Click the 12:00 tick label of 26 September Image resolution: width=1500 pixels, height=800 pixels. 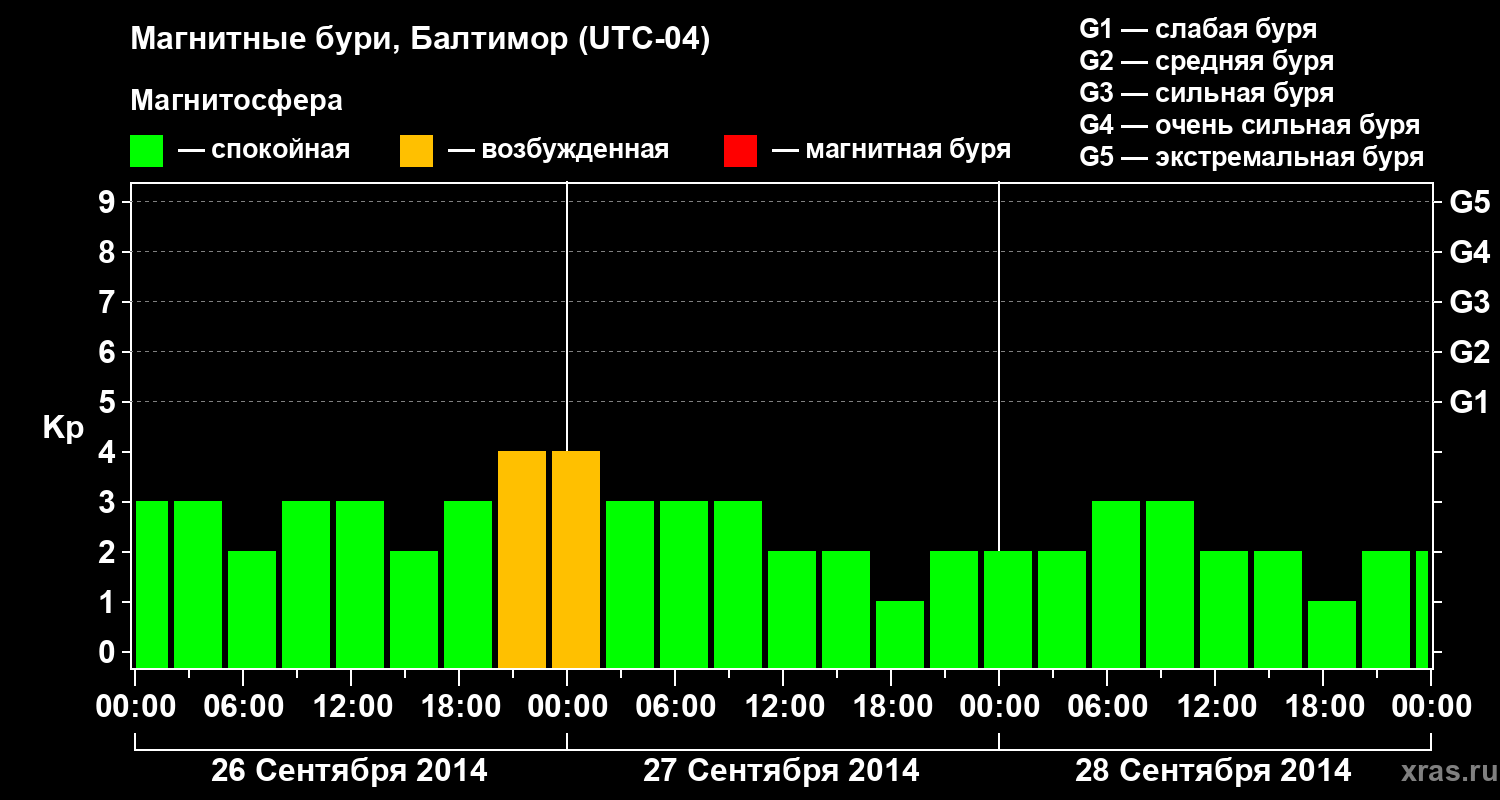tap(351, 707)
